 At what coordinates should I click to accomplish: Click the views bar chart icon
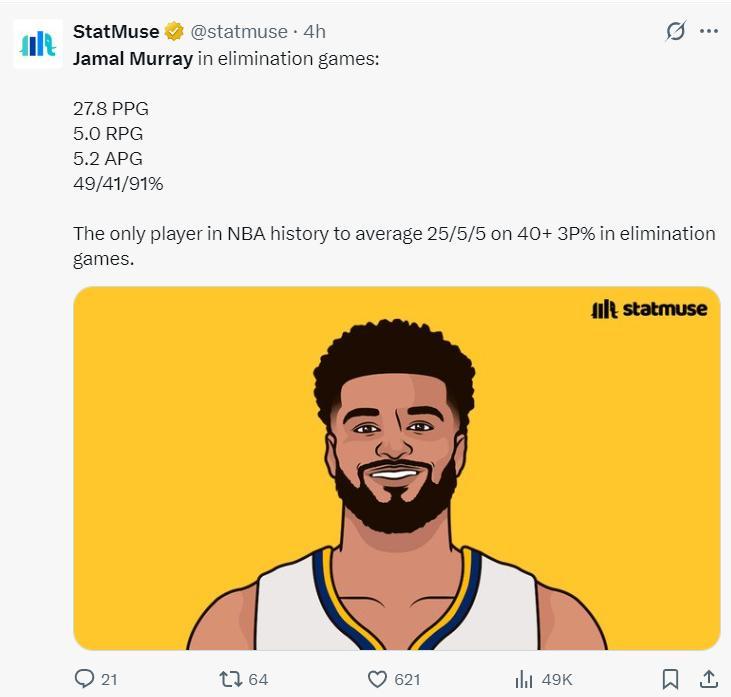click(523, 679)
